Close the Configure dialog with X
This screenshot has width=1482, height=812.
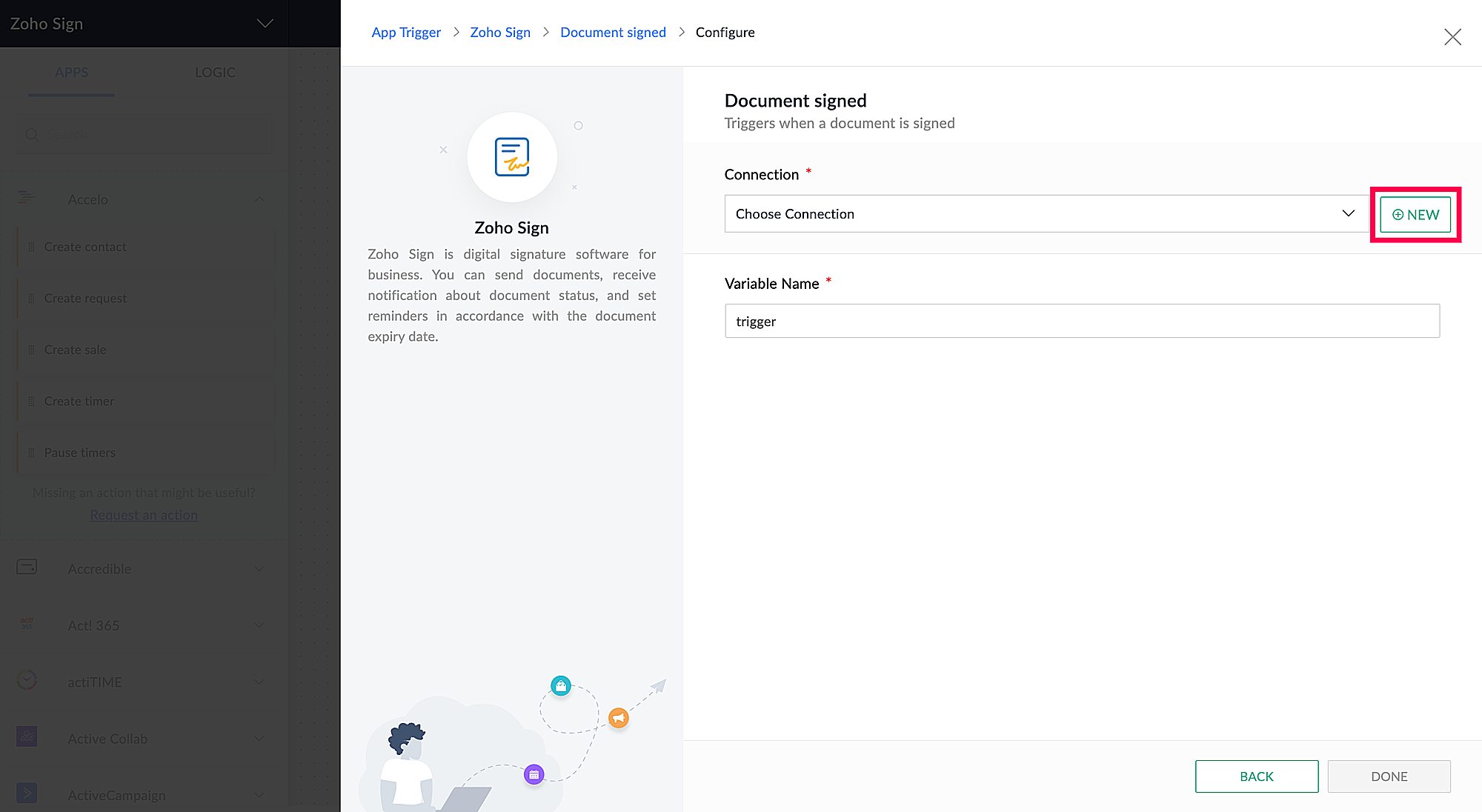tap(1452, 37)
